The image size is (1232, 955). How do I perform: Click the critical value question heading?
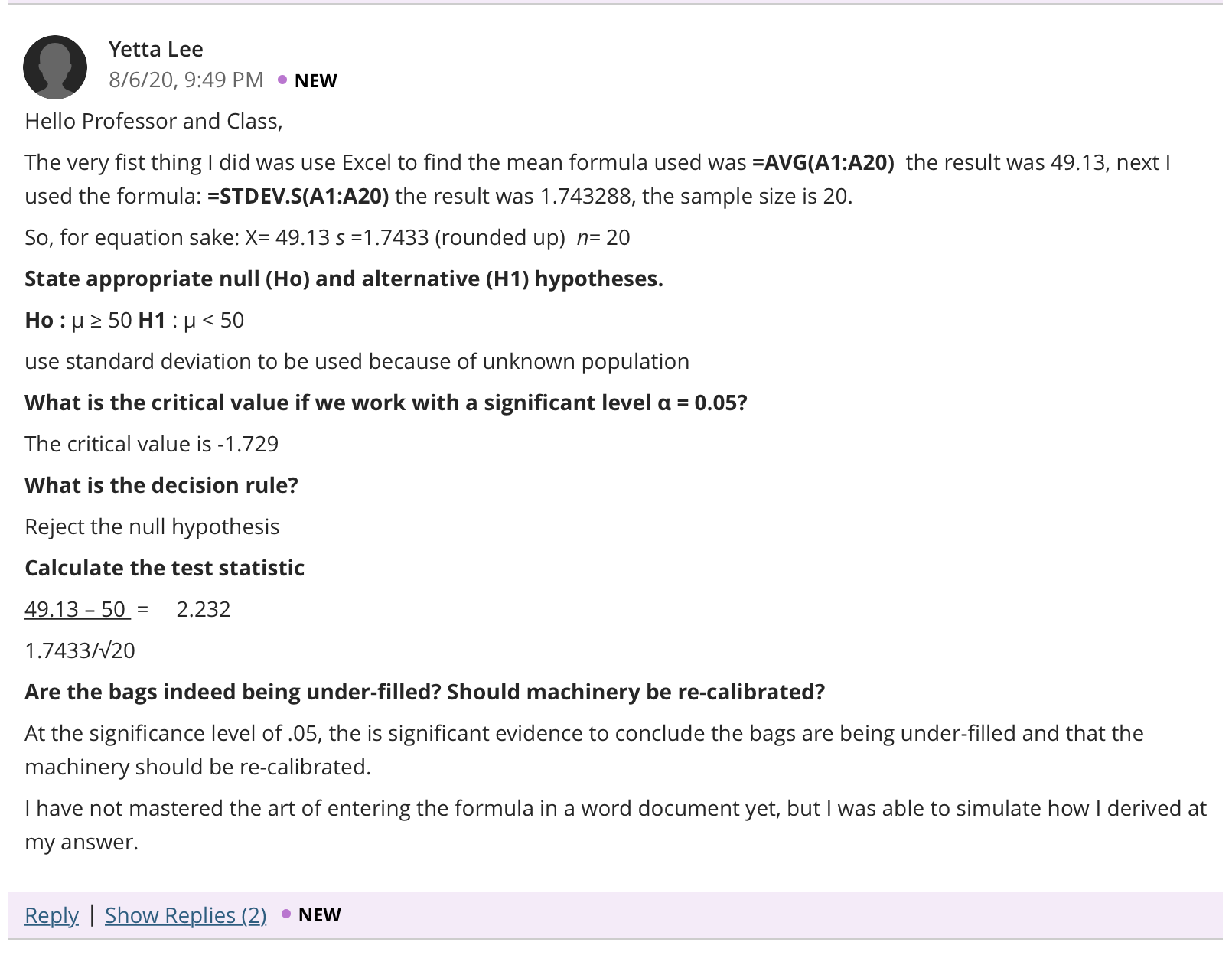[386, 403]
